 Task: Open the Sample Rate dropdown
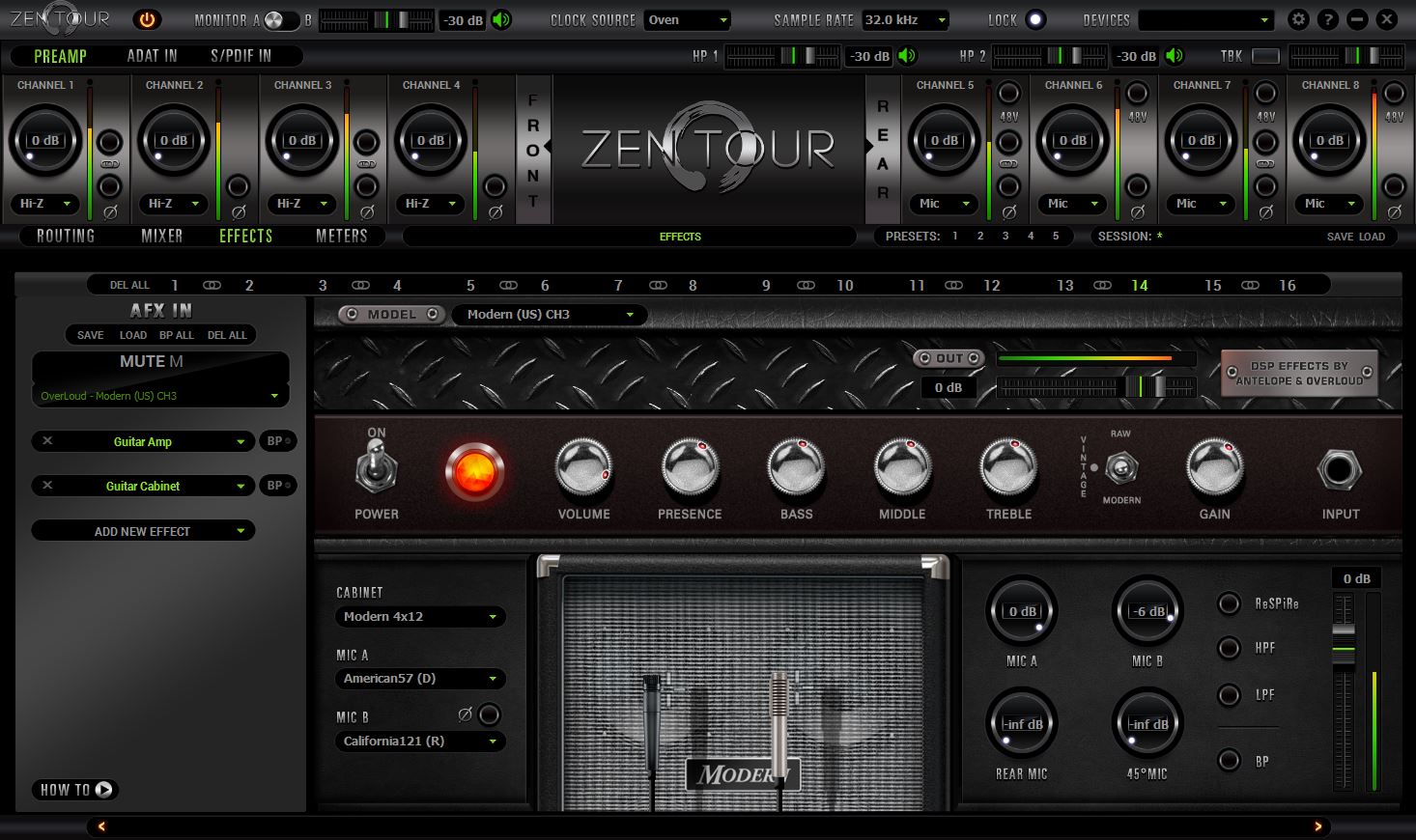point(905,20)
